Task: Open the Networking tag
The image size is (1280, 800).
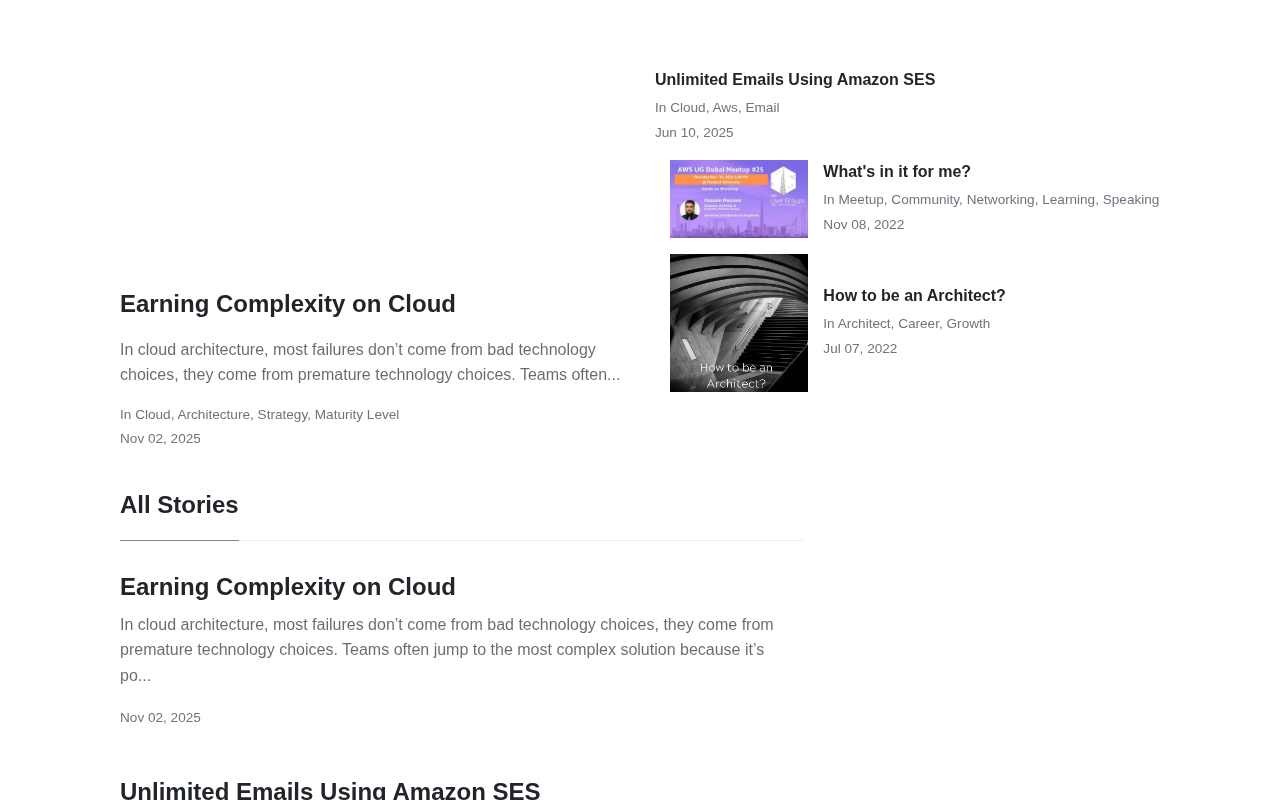Action: coord(1000,200)
